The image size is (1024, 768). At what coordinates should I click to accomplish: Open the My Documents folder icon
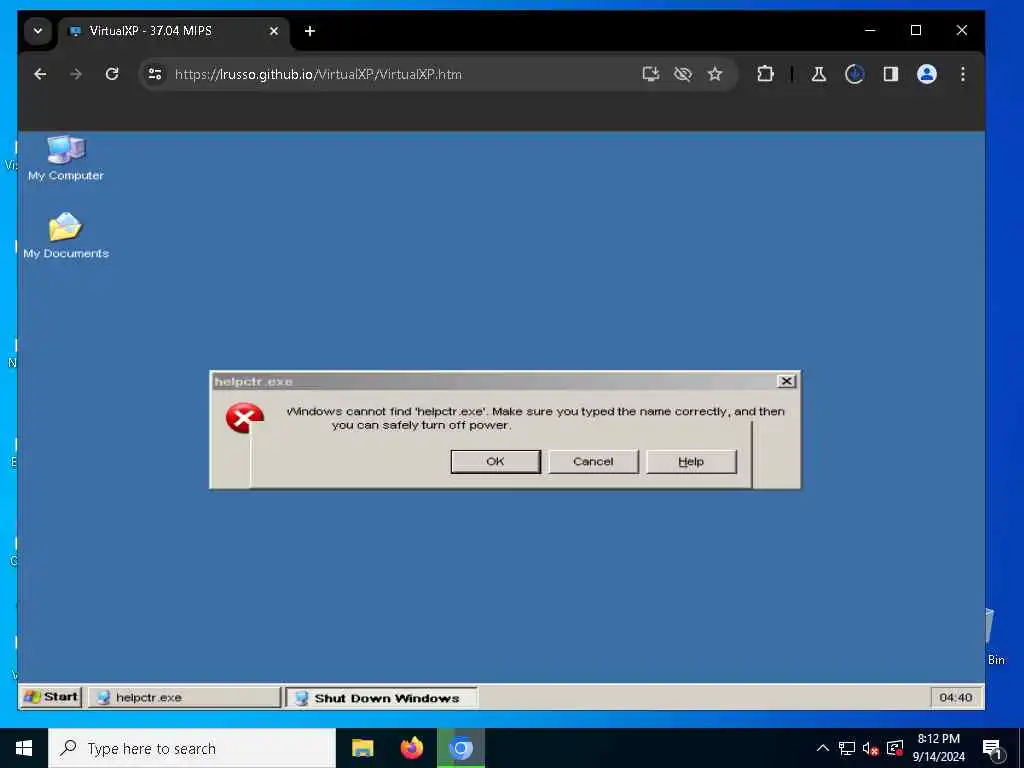66,235
